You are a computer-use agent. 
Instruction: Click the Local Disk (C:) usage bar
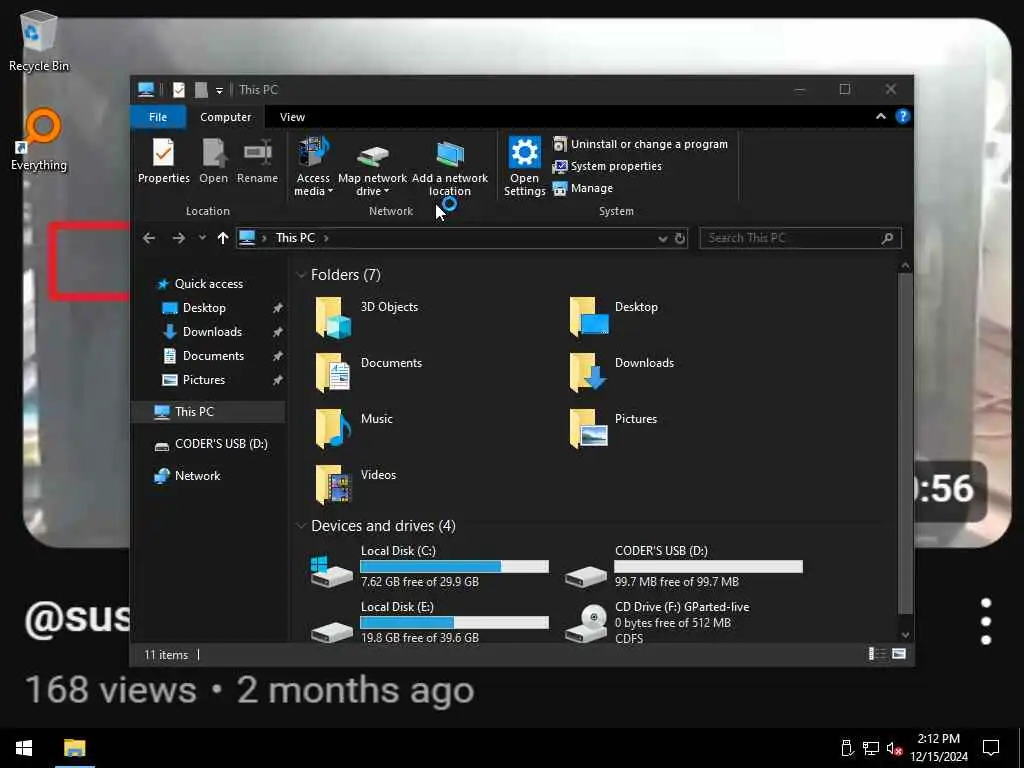(455, 567)
